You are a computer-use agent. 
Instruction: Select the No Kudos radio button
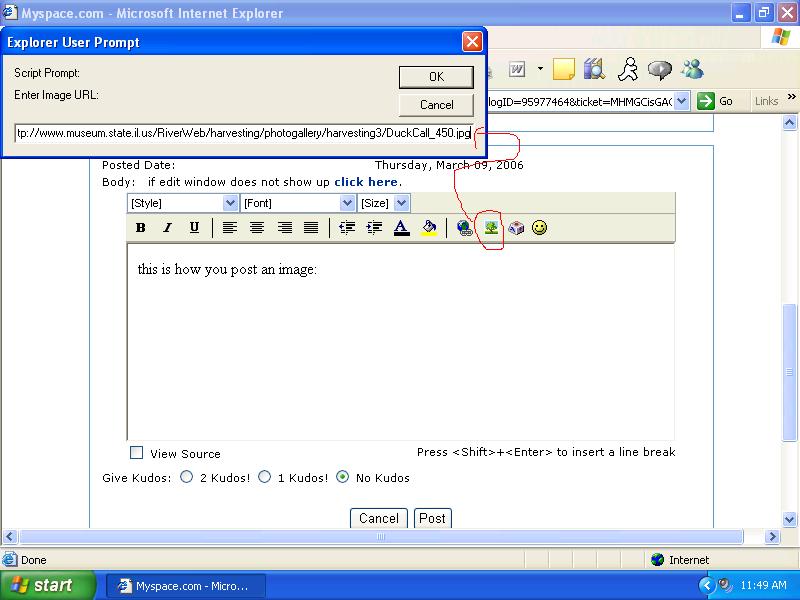click(343, 477)
